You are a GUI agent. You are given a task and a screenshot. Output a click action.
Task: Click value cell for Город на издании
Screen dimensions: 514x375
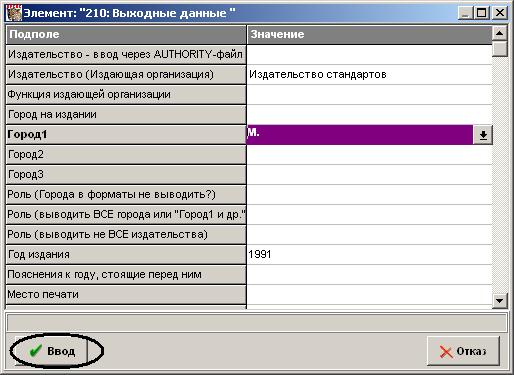(369, 115)
